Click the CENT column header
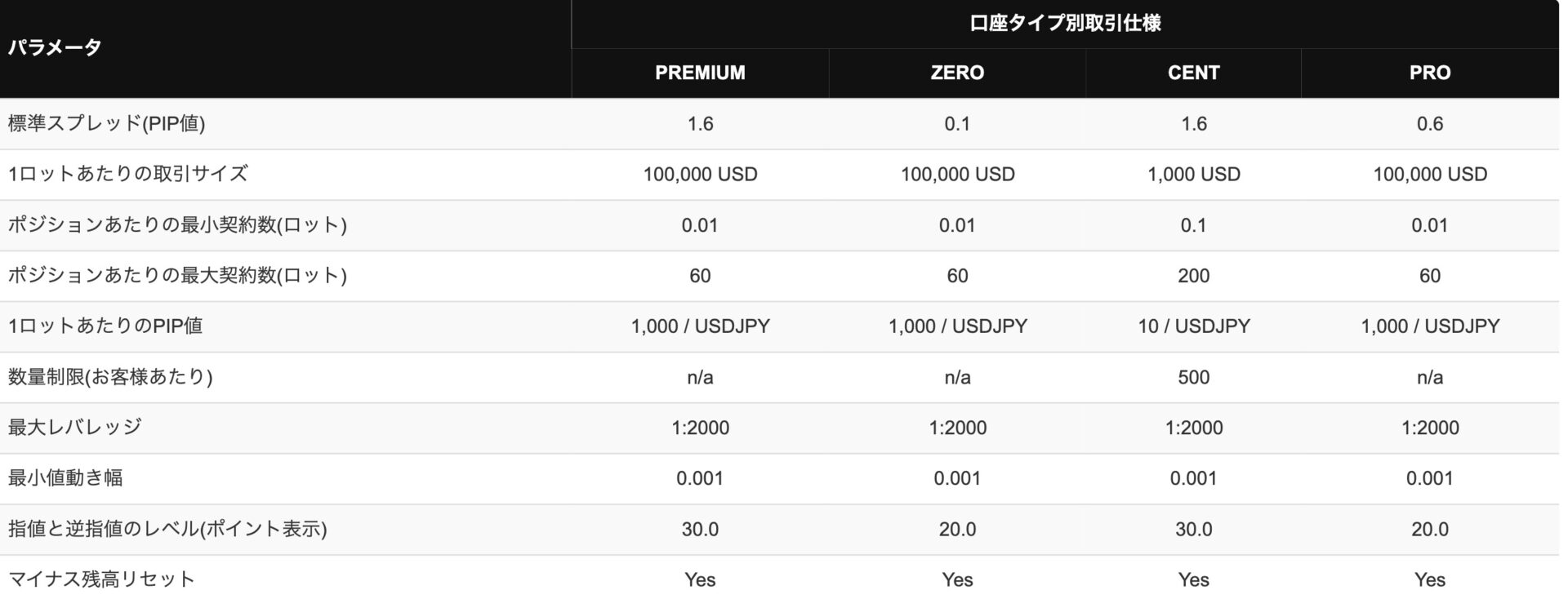This screenshot has width=1568, height=608. click(1193, 73)
